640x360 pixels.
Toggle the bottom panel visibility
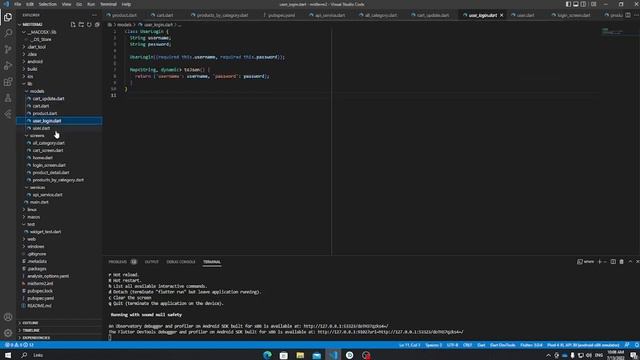coord(576,4)
